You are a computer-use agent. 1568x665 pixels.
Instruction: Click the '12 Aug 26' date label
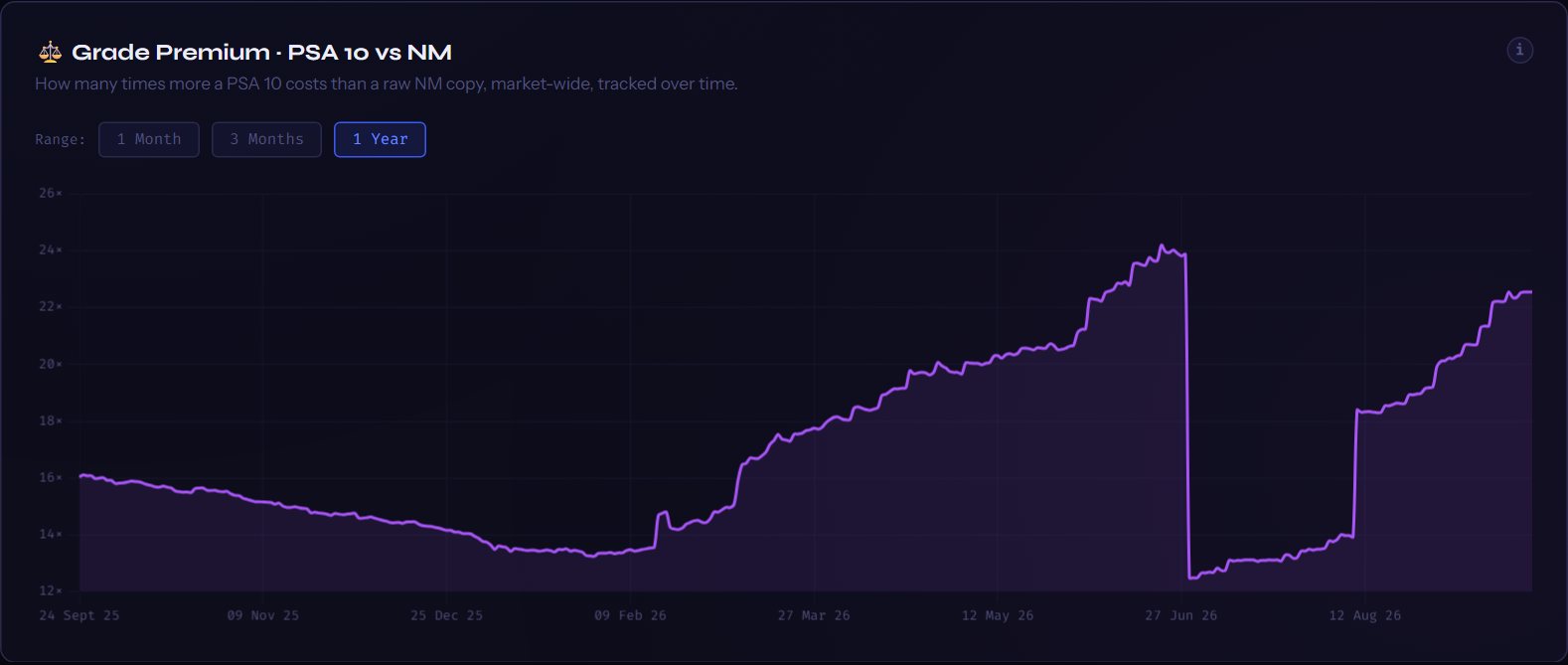point(1365,615)
